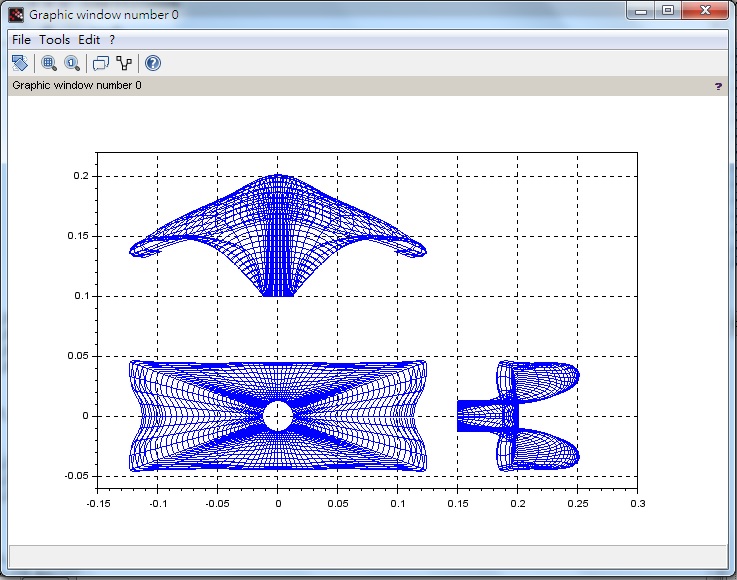Click the x-axis label 0.25

pyautogui.click(x=578, y=504)
